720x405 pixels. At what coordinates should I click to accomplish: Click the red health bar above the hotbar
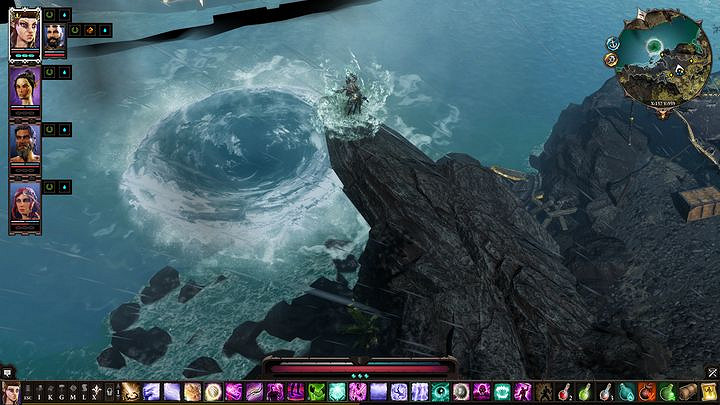pyautogui.click(x=359, y=368)
